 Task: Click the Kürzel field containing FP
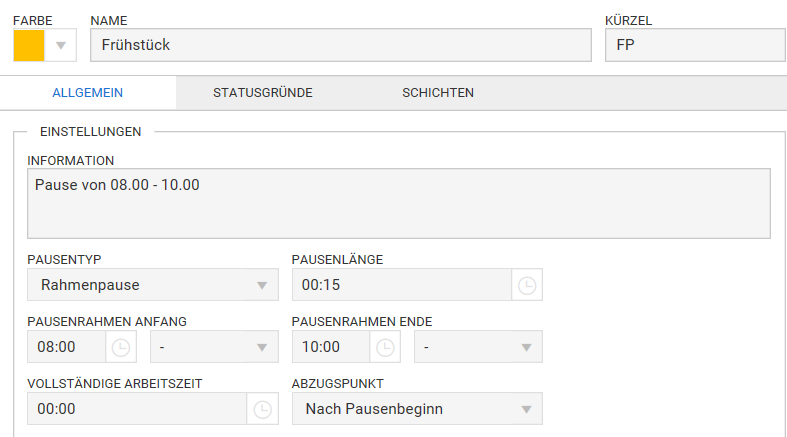696,45
